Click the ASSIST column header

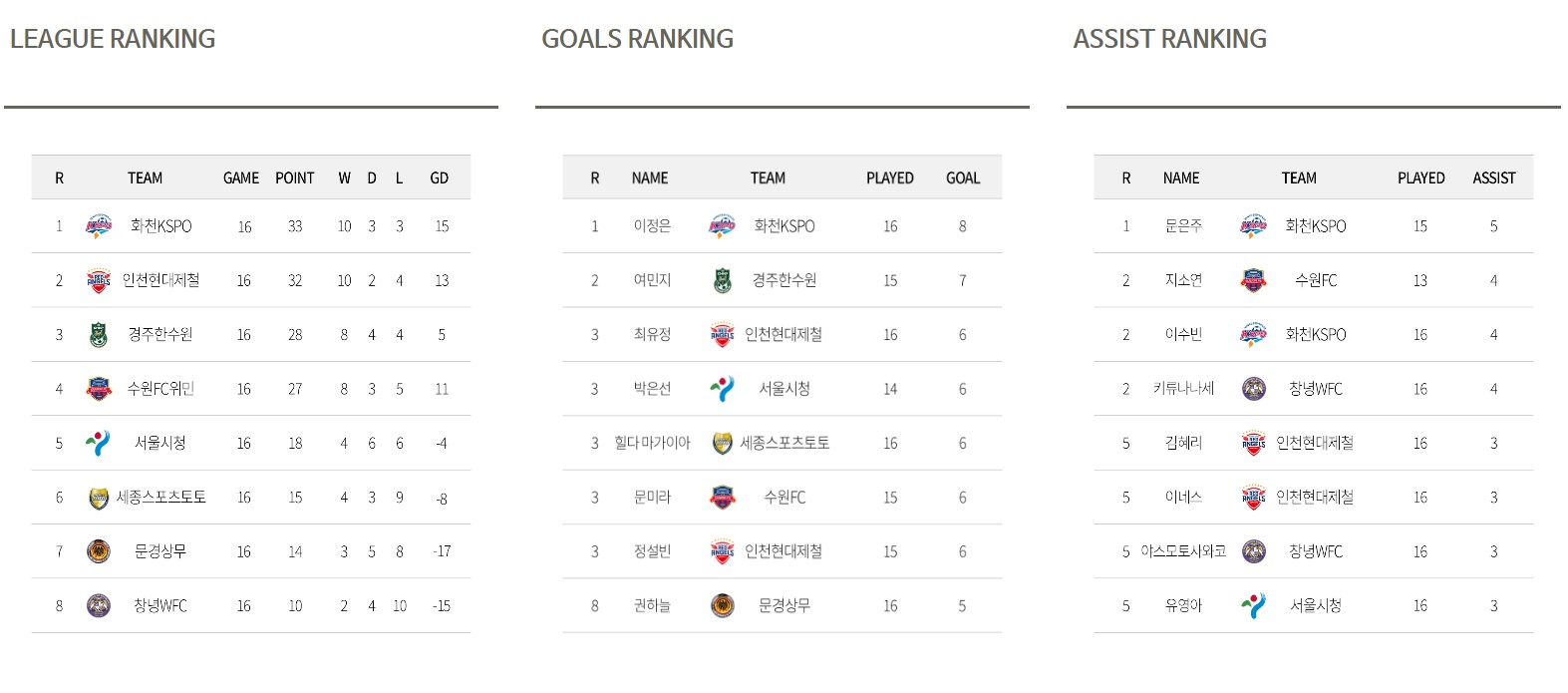click(1494, 177)
